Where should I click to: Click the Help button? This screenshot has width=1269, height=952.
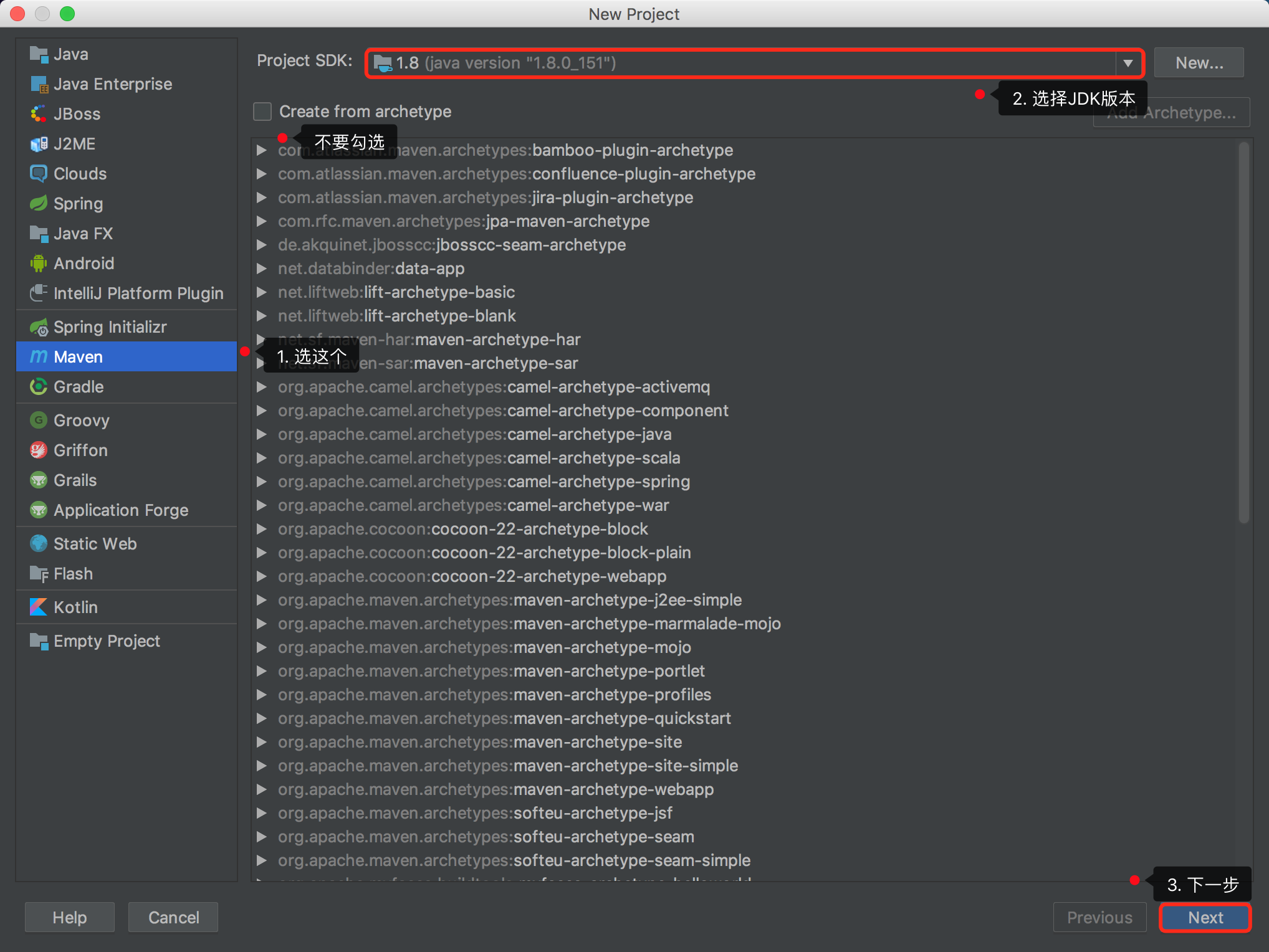coord(70,918)
